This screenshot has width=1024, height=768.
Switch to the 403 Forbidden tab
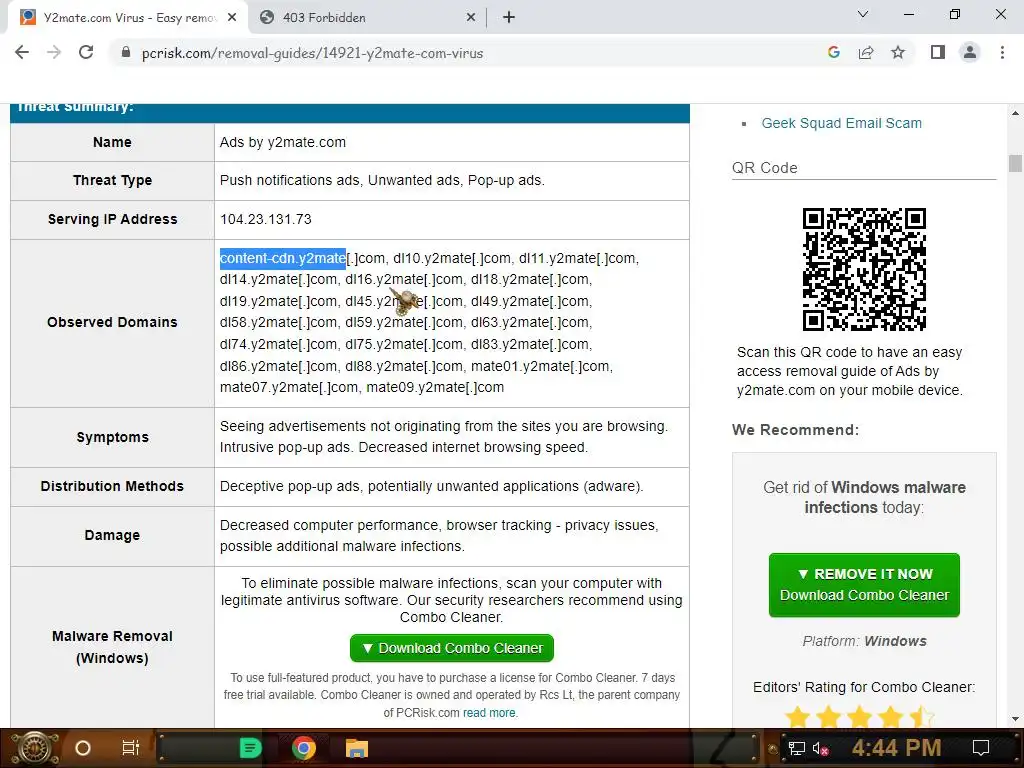coord(367,18)
